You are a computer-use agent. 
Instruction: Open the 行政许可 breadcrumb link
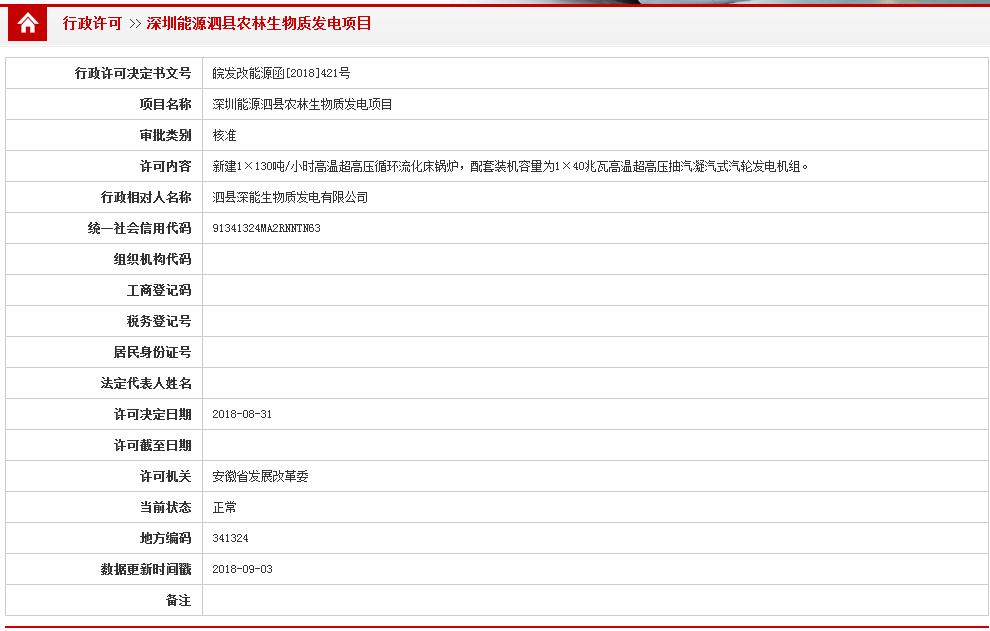[x=92, y=23]
